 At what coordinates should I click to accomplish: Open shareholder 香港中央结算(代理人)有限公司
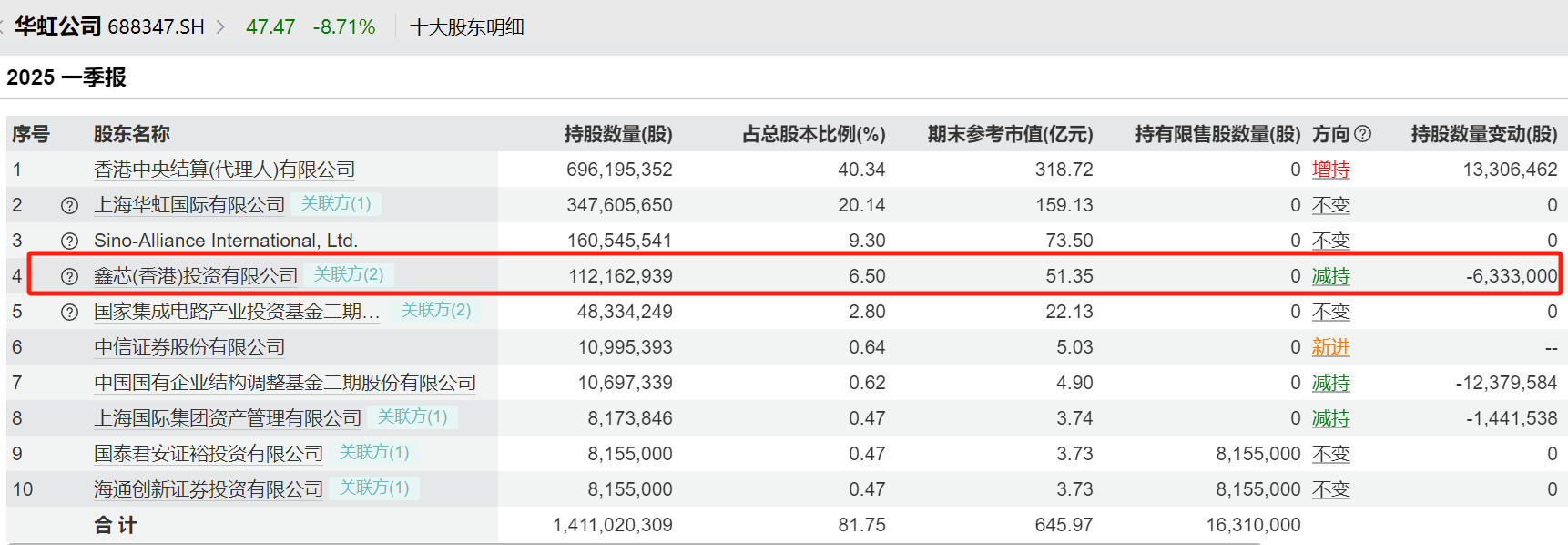[x=224, y=170]
